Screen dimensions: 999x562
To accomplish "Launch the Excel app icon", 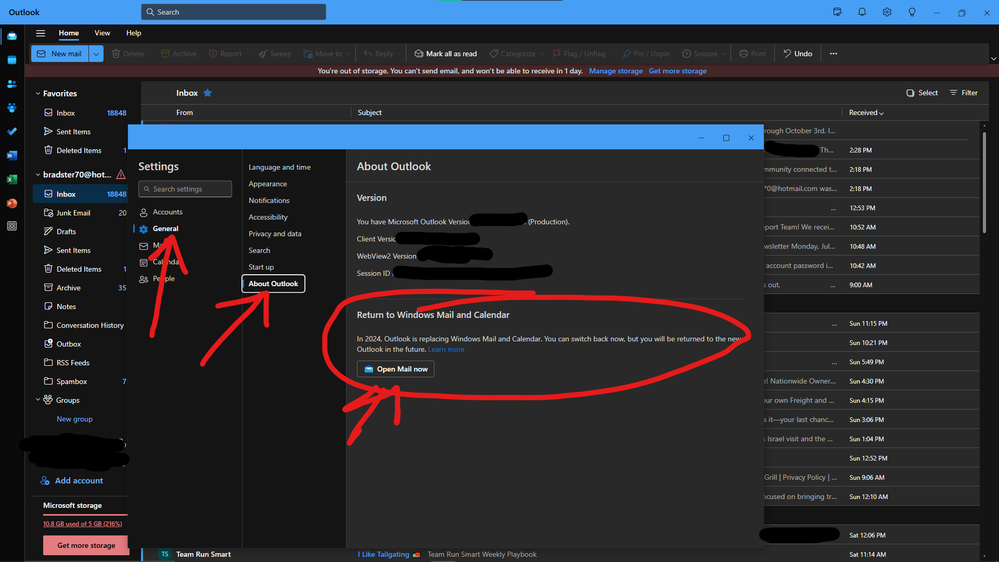I will coord(11,179).
